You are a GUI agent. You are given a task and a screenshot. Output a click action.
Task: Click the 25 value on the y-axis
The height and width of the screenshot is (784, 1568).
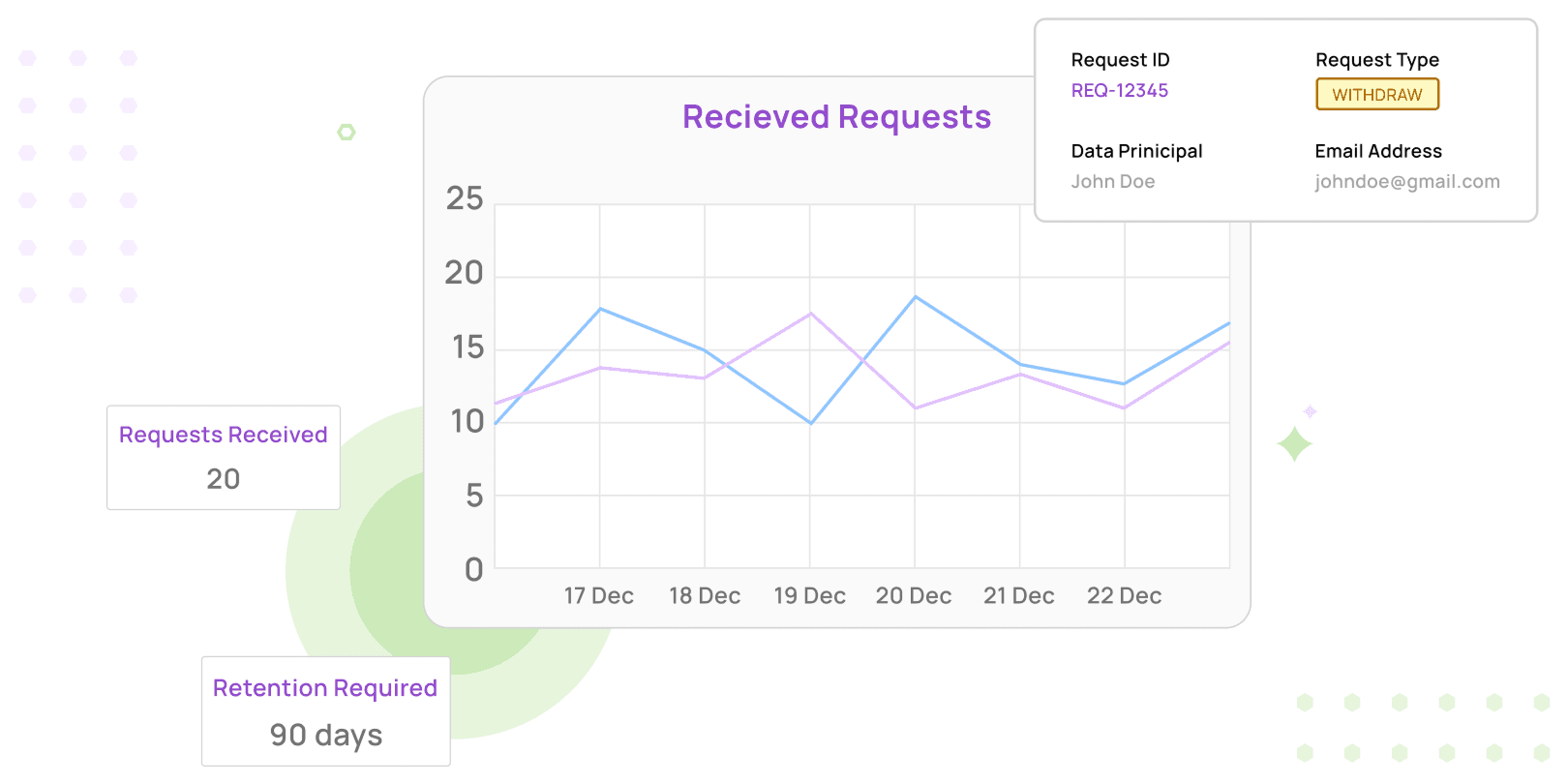465,198
